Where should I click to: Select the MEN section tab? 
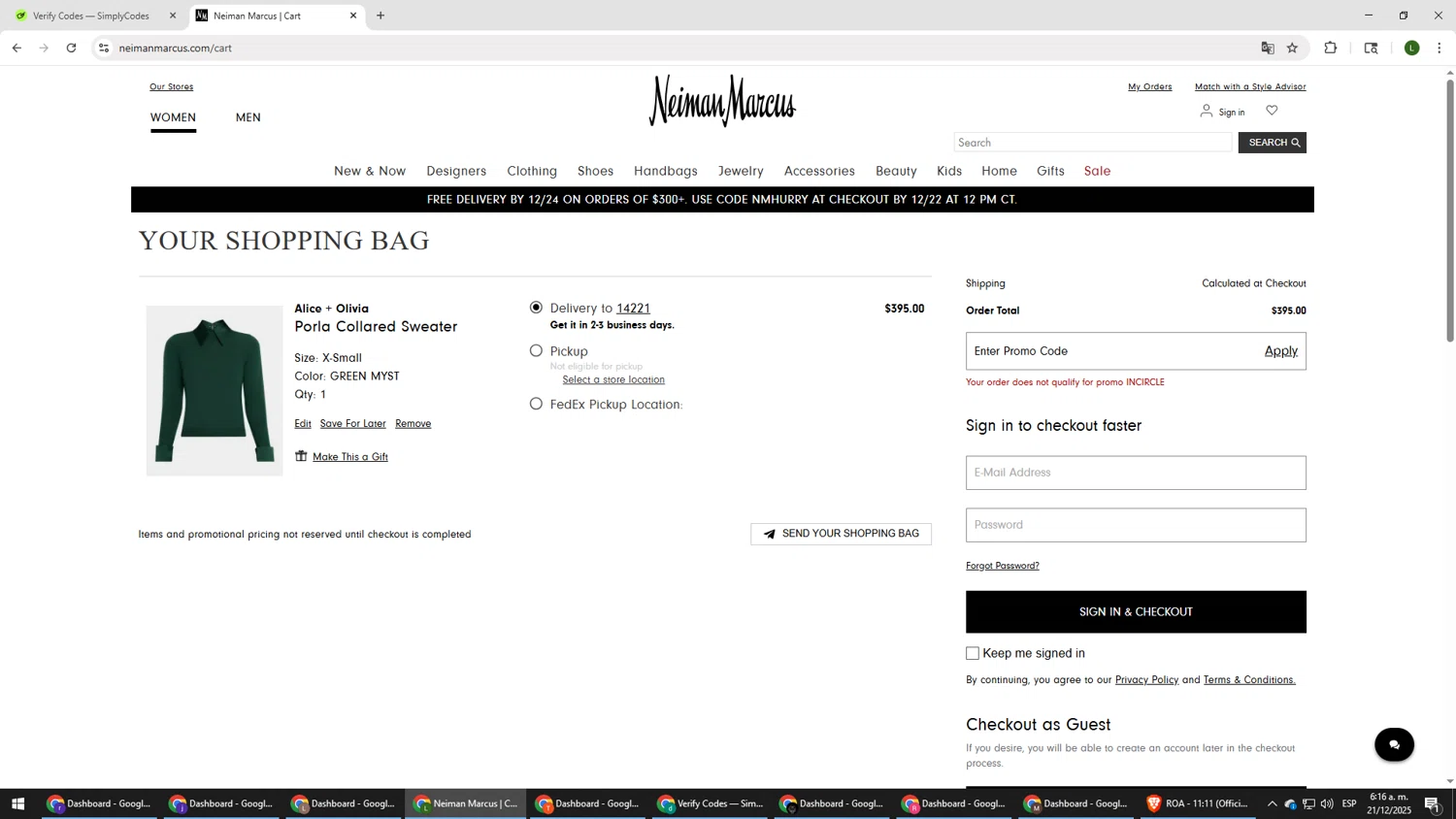248,117
